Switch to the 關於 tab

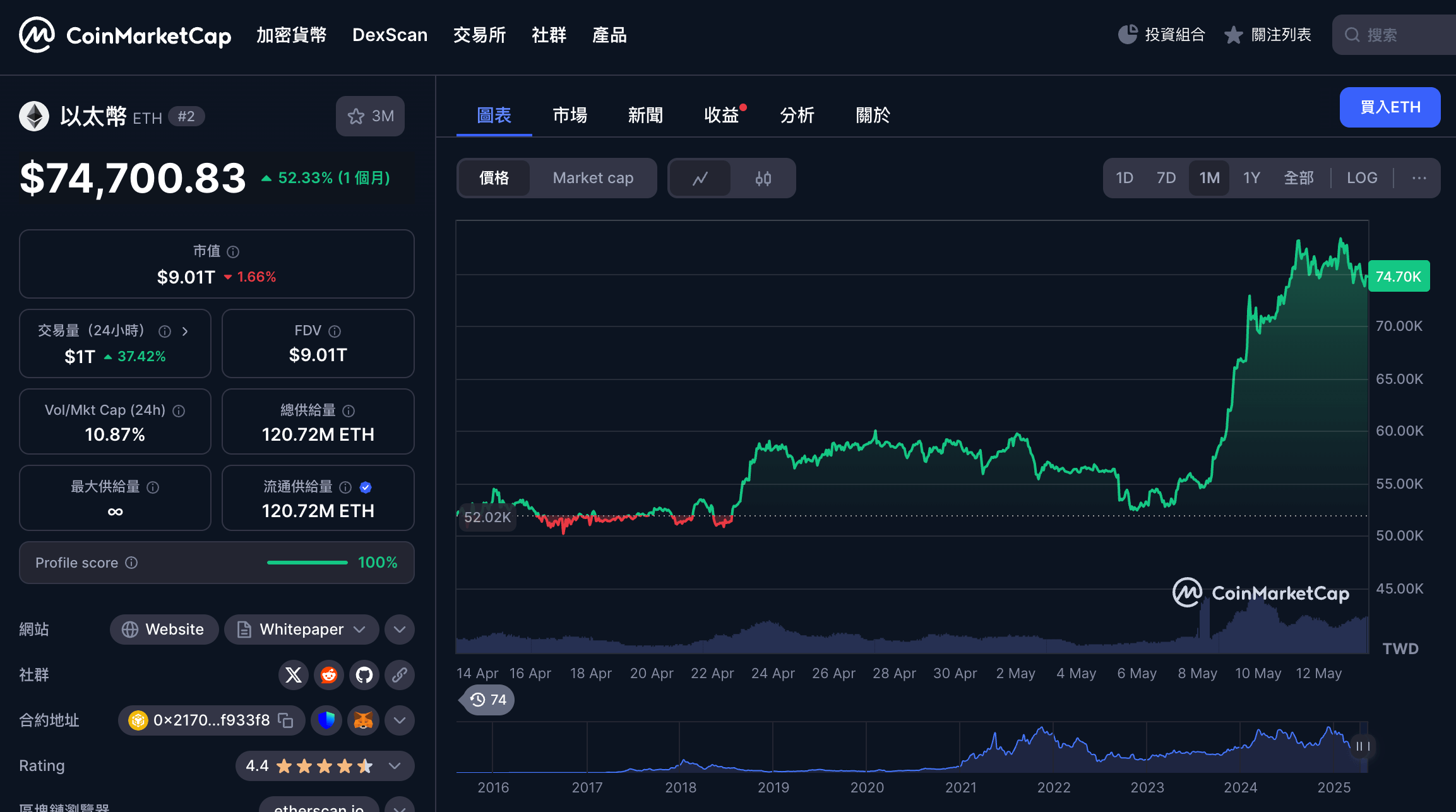pyautogui.click(x=873, y=116)
